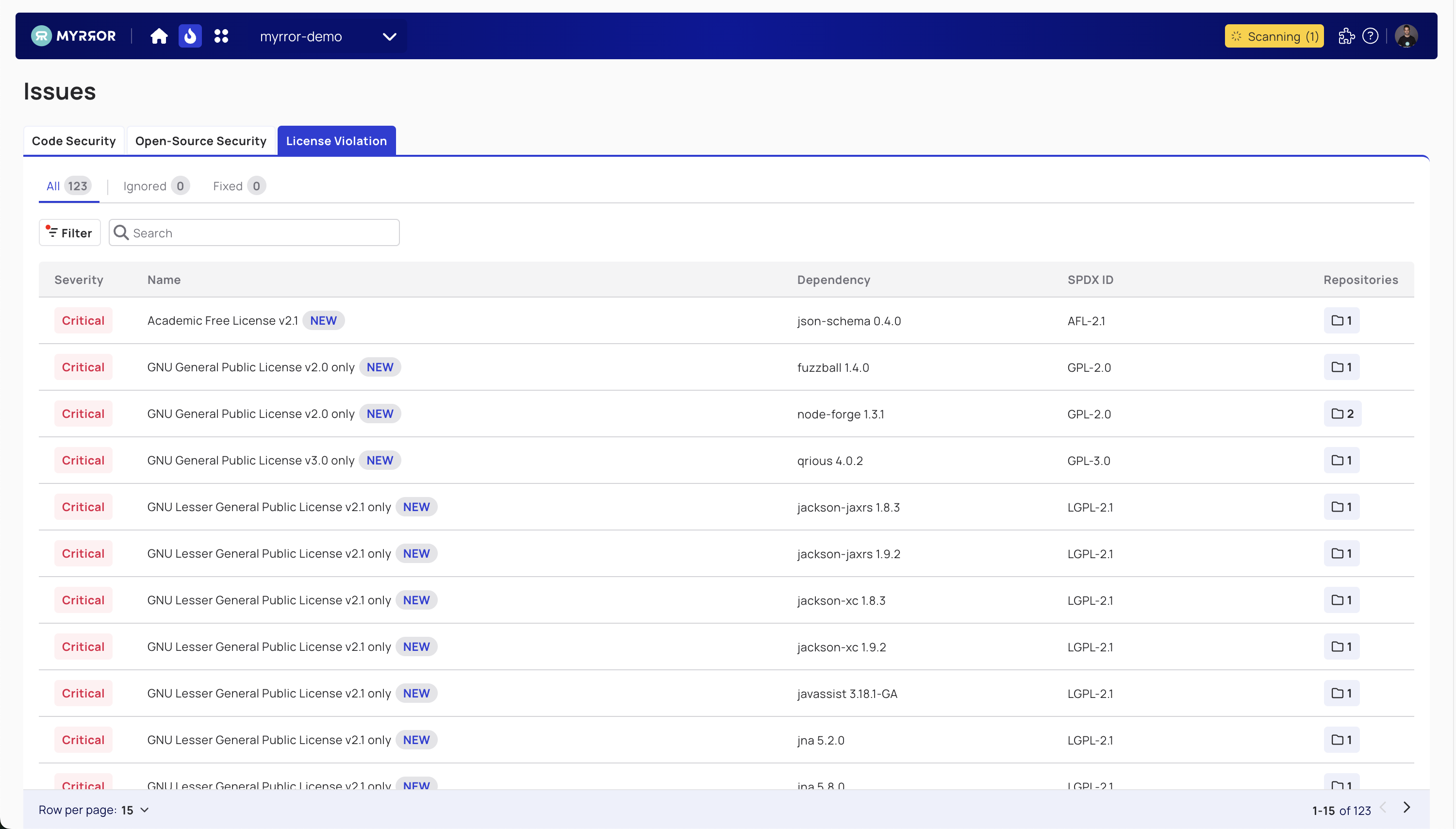Click the help question mark icon
Image resolution: width=1456 pixels, height=829 pixels.
coord(1371,36)
